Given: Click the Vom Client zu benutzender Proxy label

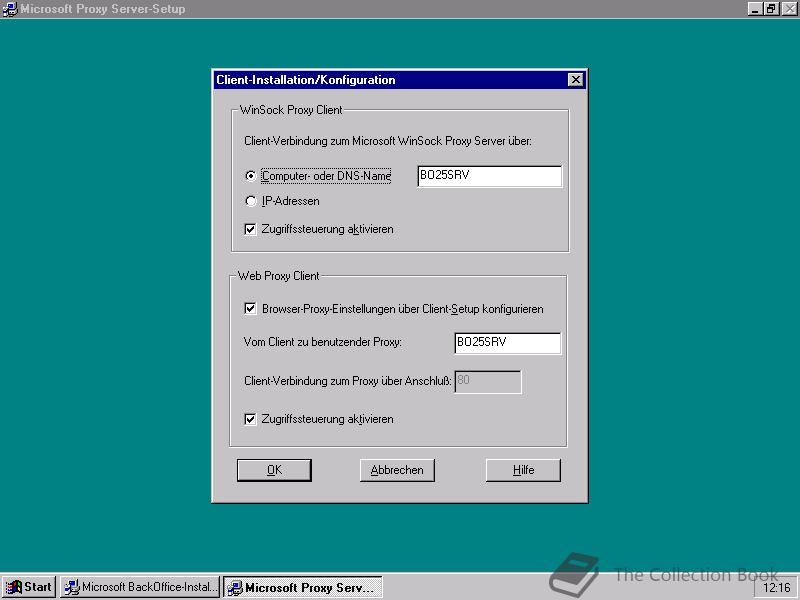Looking at the screenshot, I should click(x=322, y=342).
